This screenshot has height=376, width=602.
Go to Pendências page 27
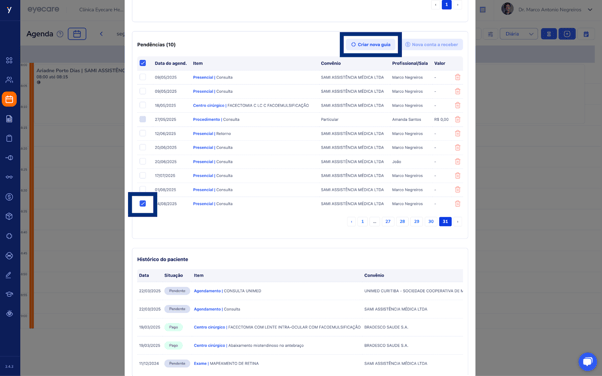point(388,222)
